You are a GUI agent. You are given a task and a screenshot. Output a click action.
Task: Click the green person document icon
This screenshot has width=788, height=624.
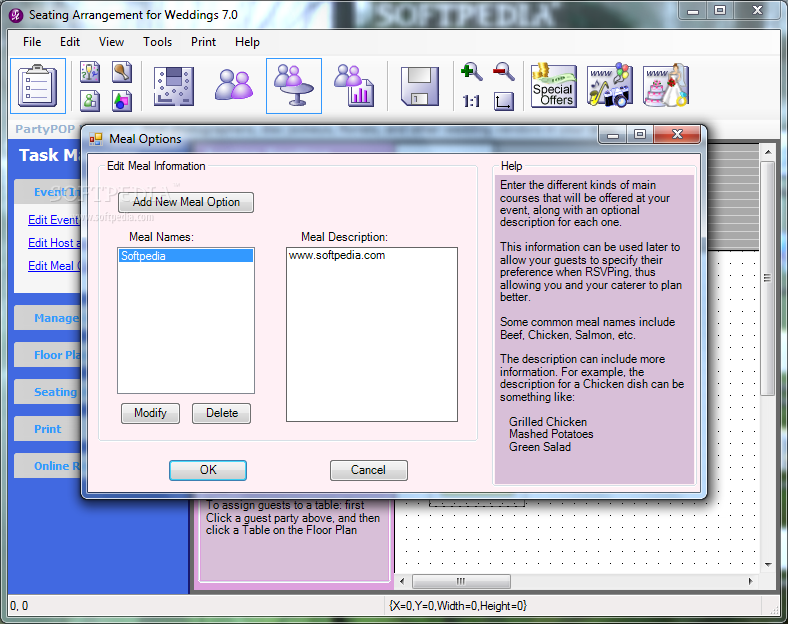(90, 100)
